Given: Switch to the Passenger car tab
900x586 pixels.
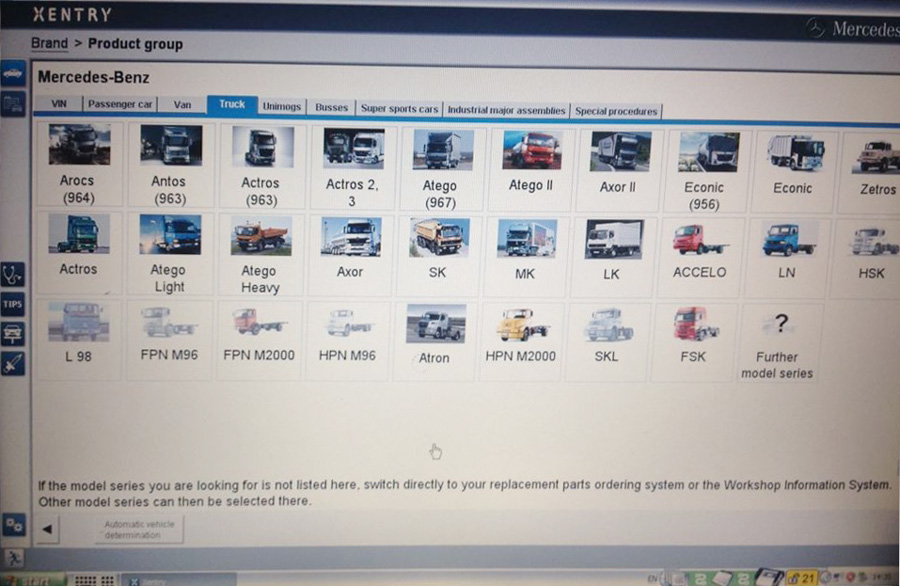Looking at the screenshot, I should coord(119,105).
